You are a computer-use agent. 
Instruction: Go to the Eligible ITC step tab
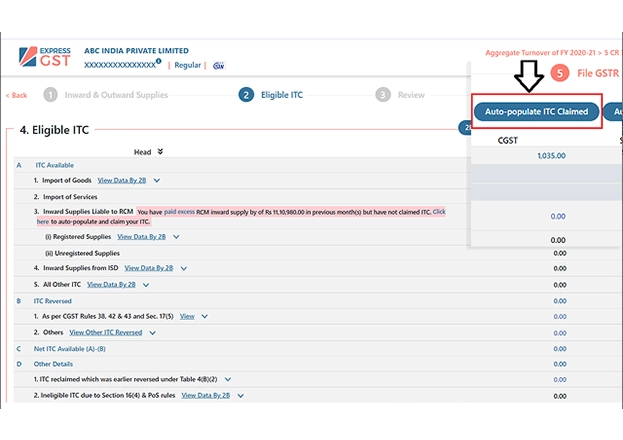click(281, 95)
